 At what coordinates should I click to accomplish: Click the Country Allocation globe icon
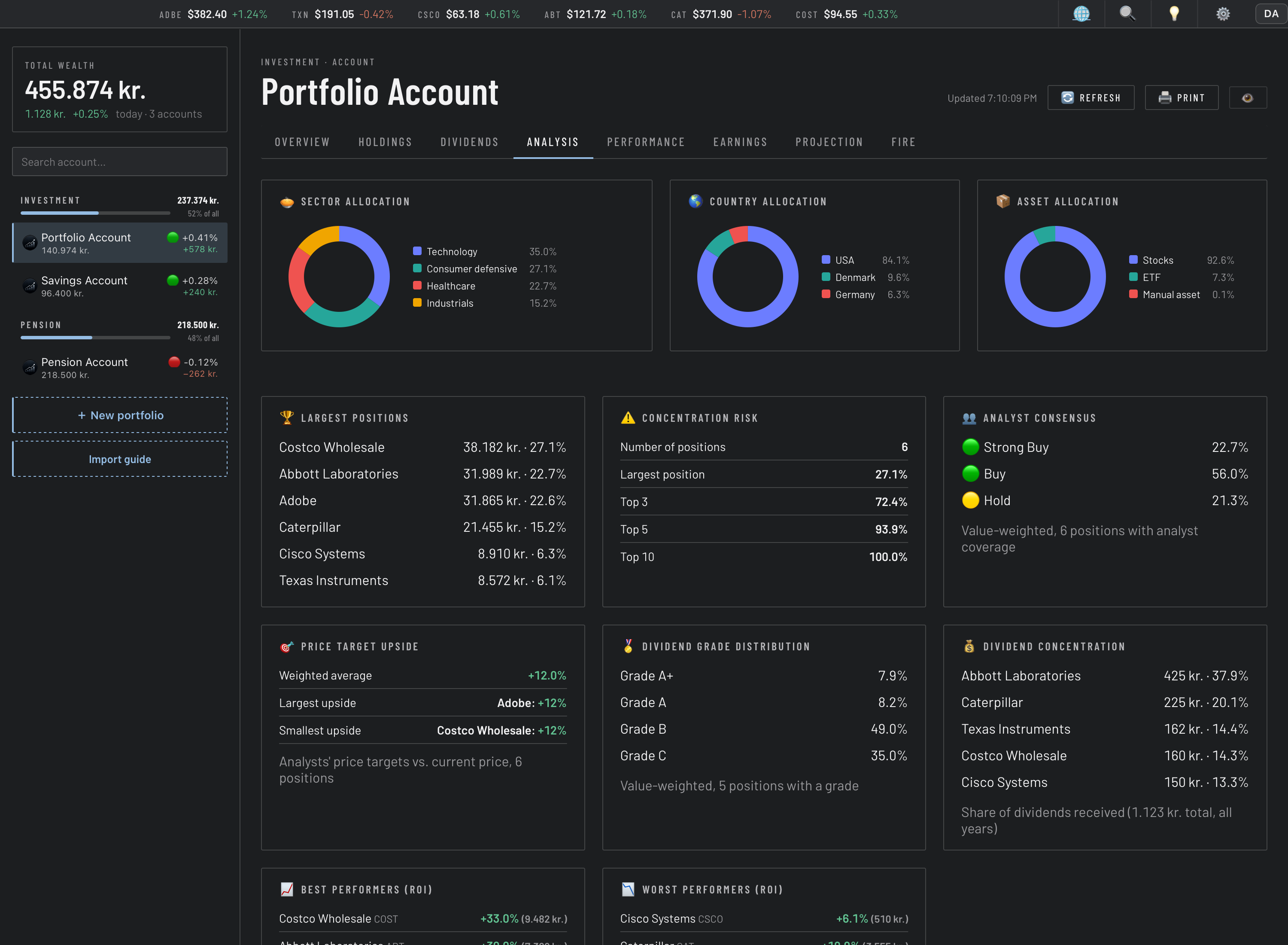[x=696, y=201]
